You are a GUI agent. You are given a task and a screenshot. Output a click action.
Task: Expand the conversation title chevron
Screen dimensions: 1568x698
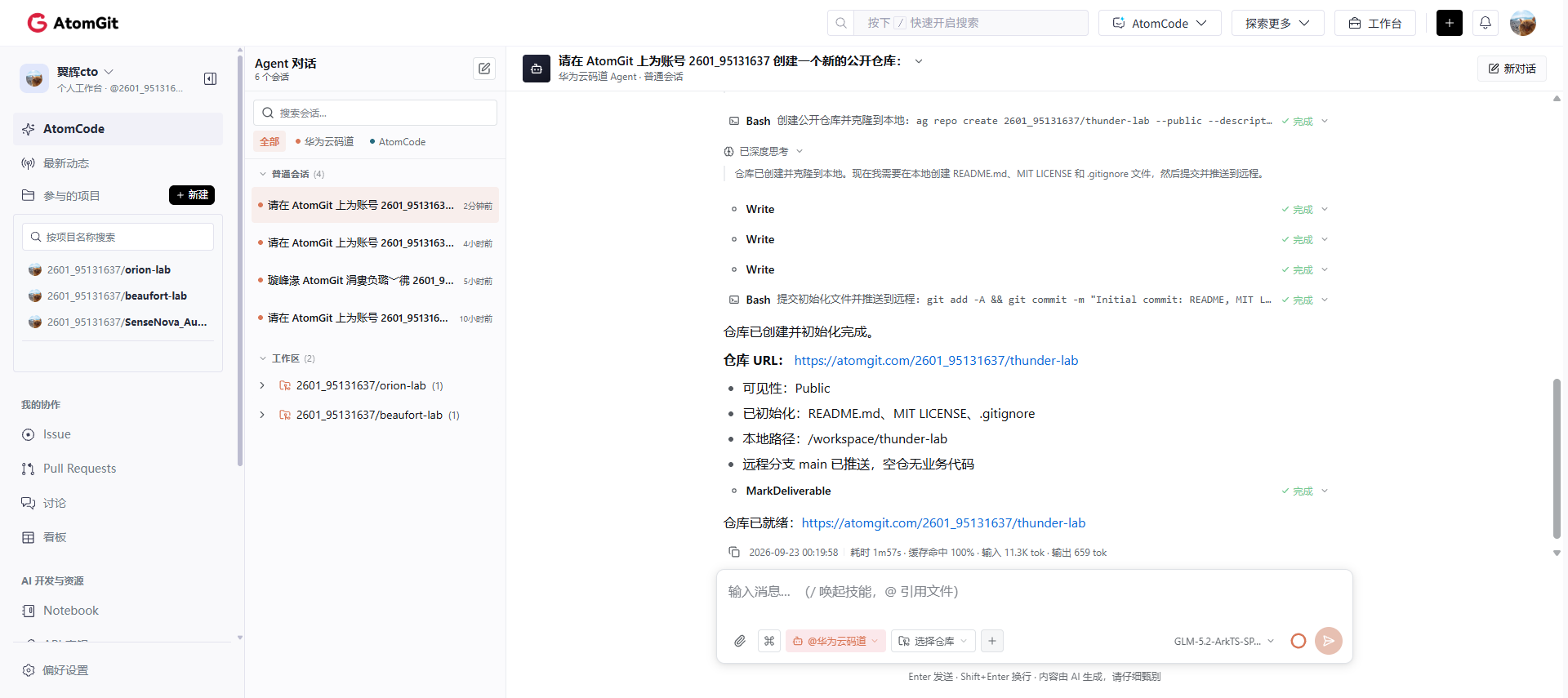point(919,61)
